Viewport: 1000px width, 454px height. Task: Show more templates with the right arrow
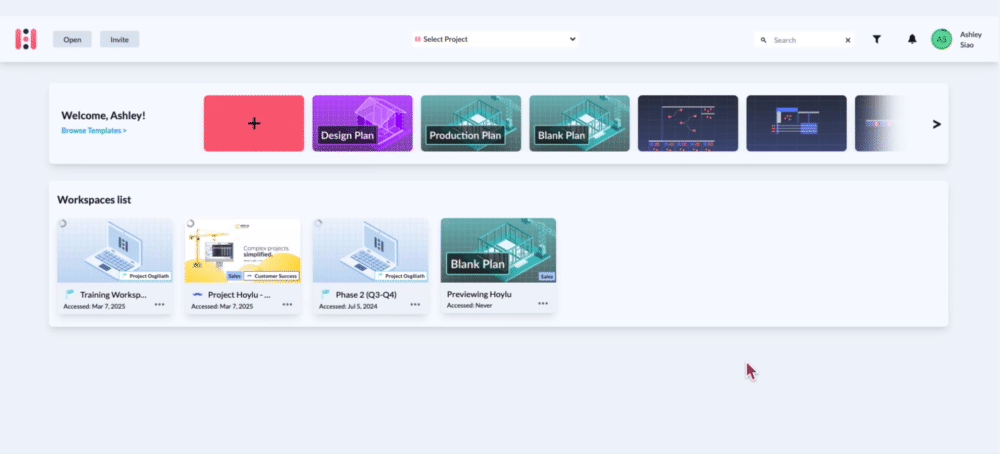(936, 124)
